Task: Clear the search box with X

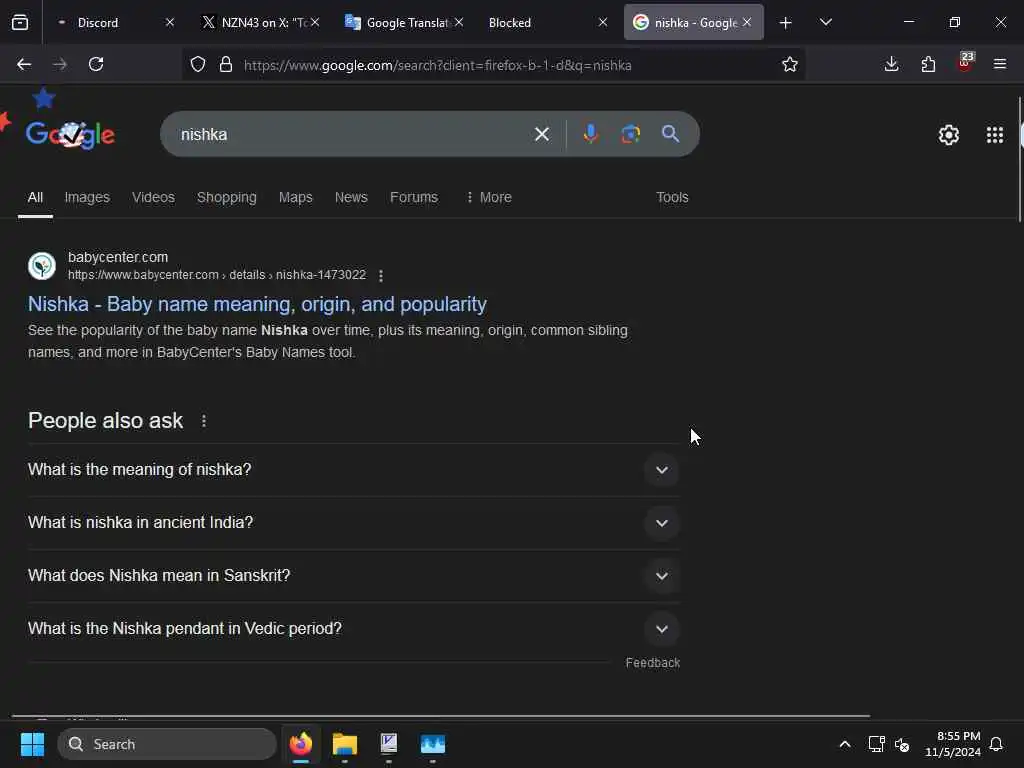Action: pos(541,135)
